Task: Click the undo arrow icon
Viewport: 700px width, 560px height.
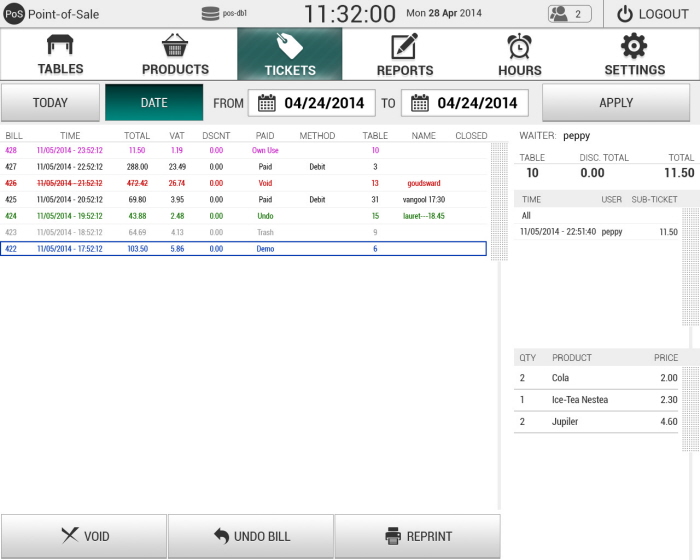Action: click(221, 535)
